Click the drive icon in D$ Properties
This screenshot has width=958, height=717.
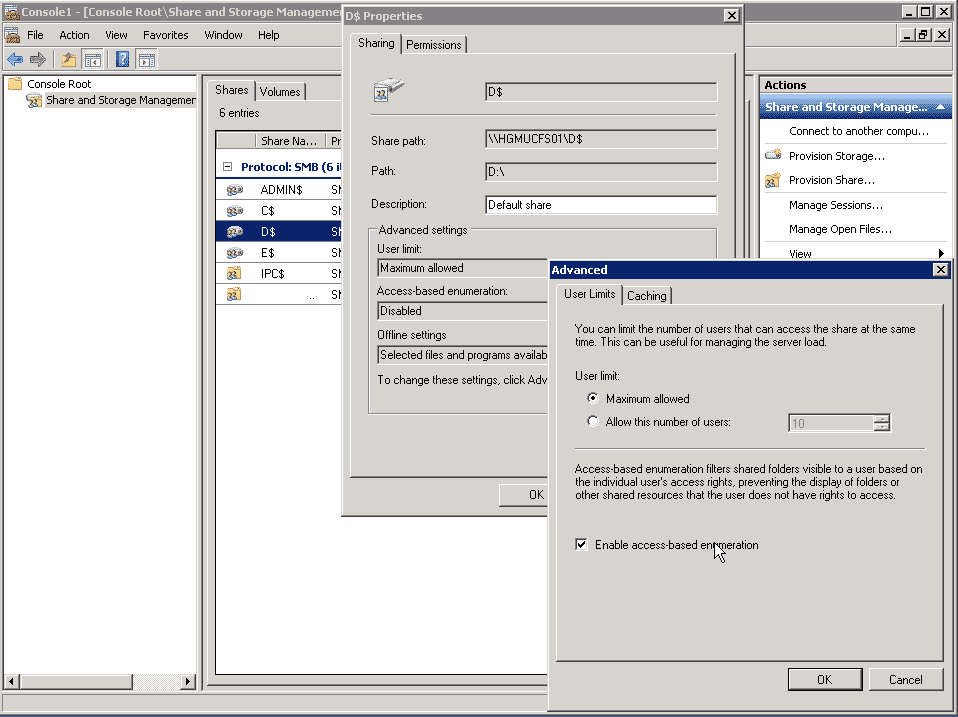coord(389,89)
